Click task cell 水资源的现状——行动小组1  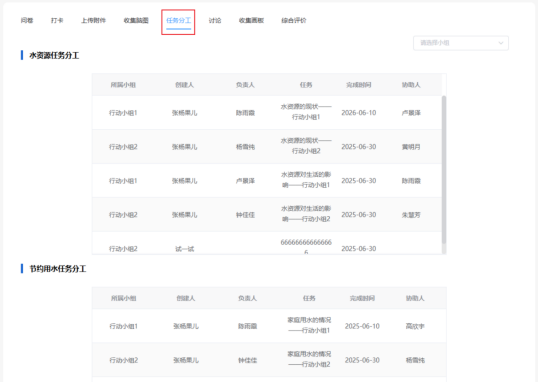point(306,112)
